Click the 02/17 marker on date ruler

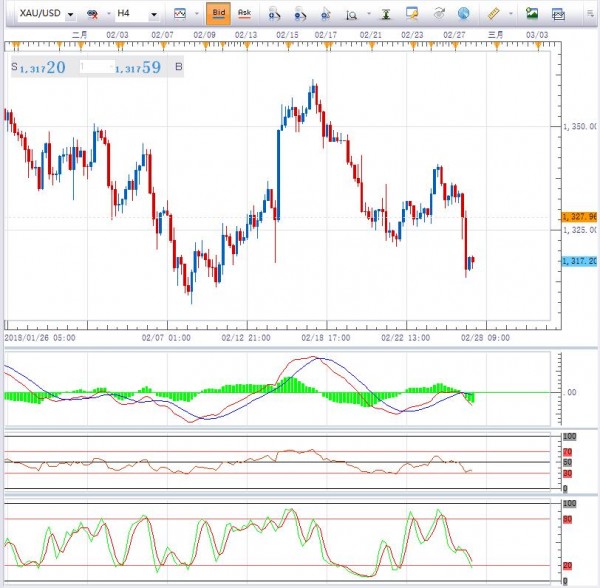point(324,34)
